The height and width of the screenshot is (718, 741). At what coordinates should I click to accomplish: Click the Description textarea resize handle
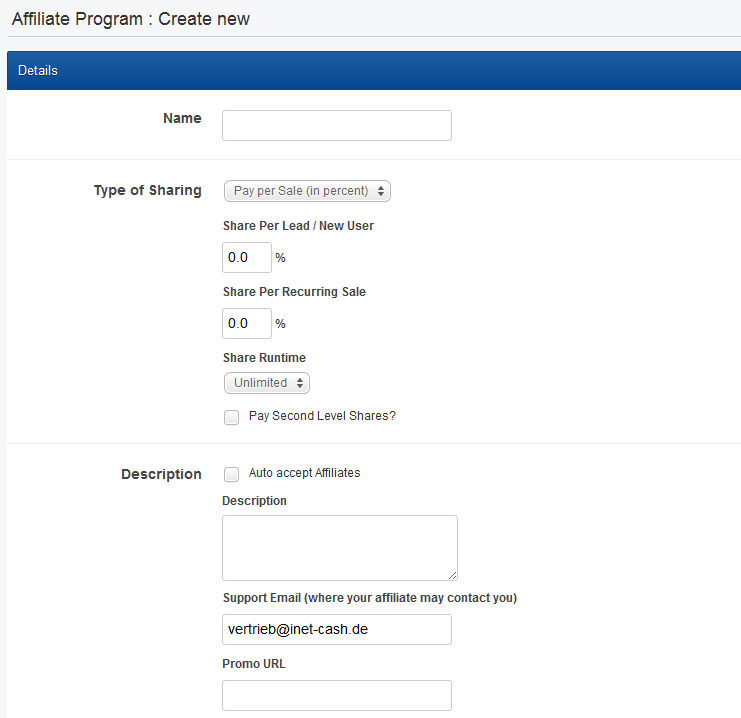[x=452, y=575]
